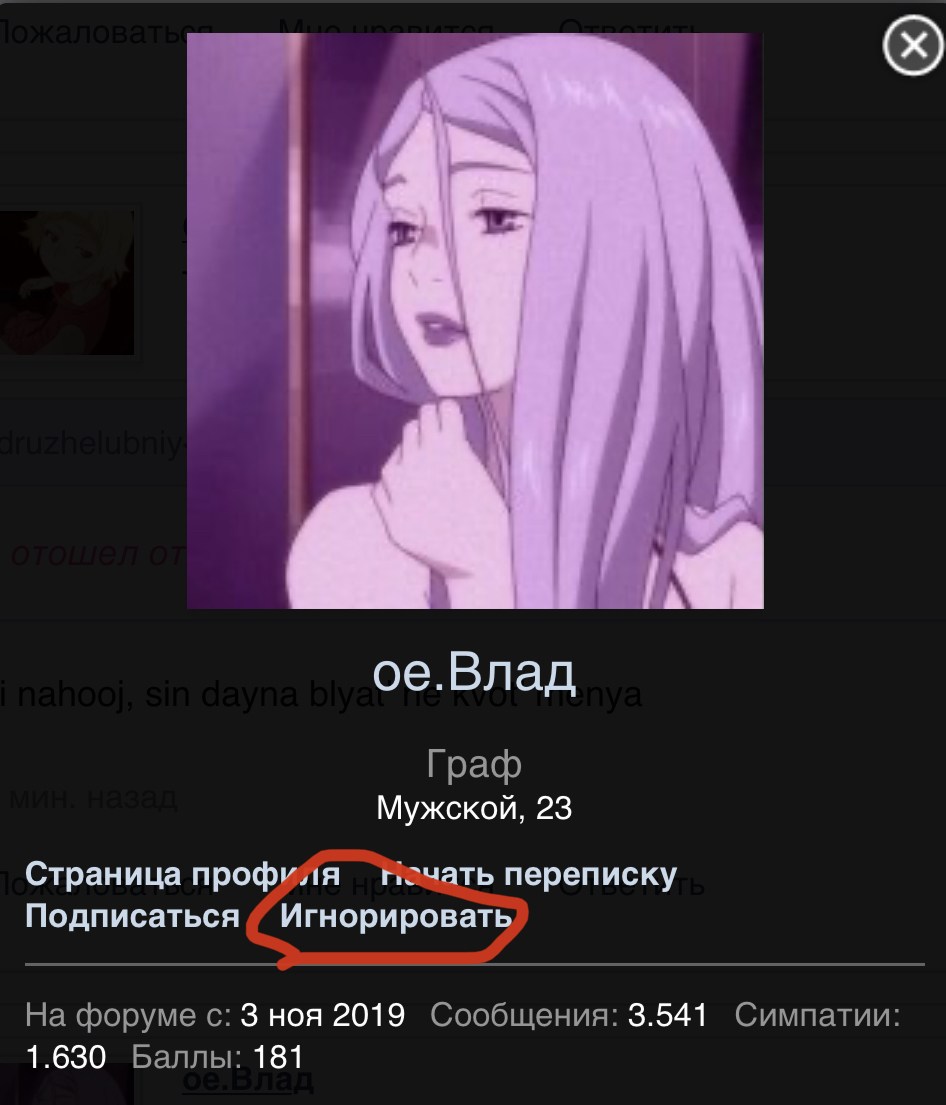946x1105 pixels.
Task: Open the small blond-character avatar thumbnail
Action: tap(67, 282)
